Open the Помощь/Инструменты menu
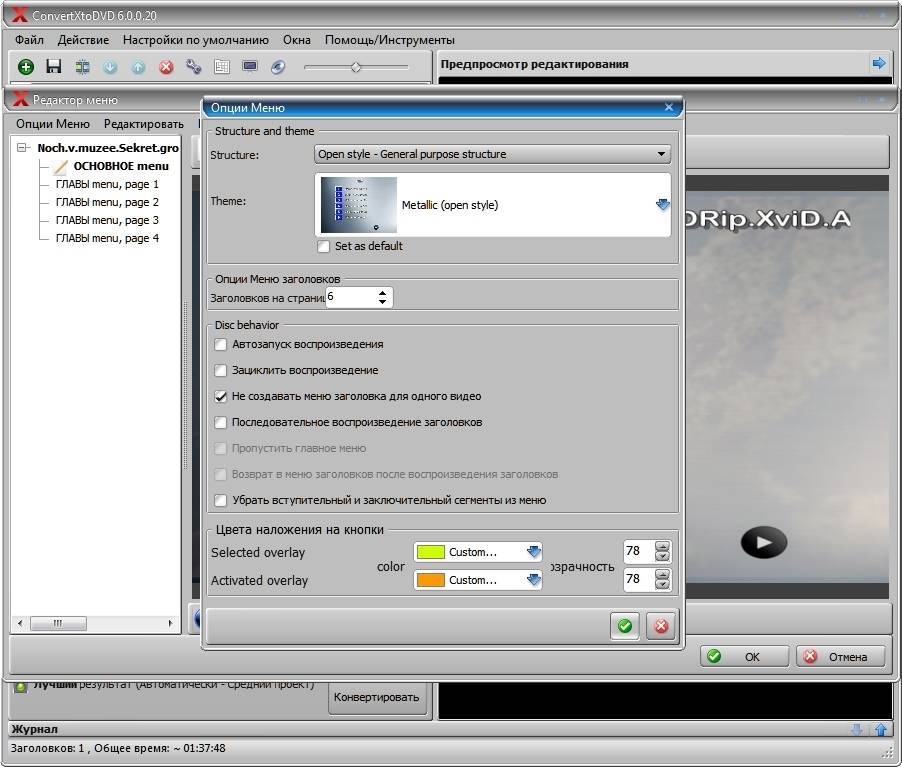Image resolution: width=902 pixels, height=767 pixels. point(389,40)
